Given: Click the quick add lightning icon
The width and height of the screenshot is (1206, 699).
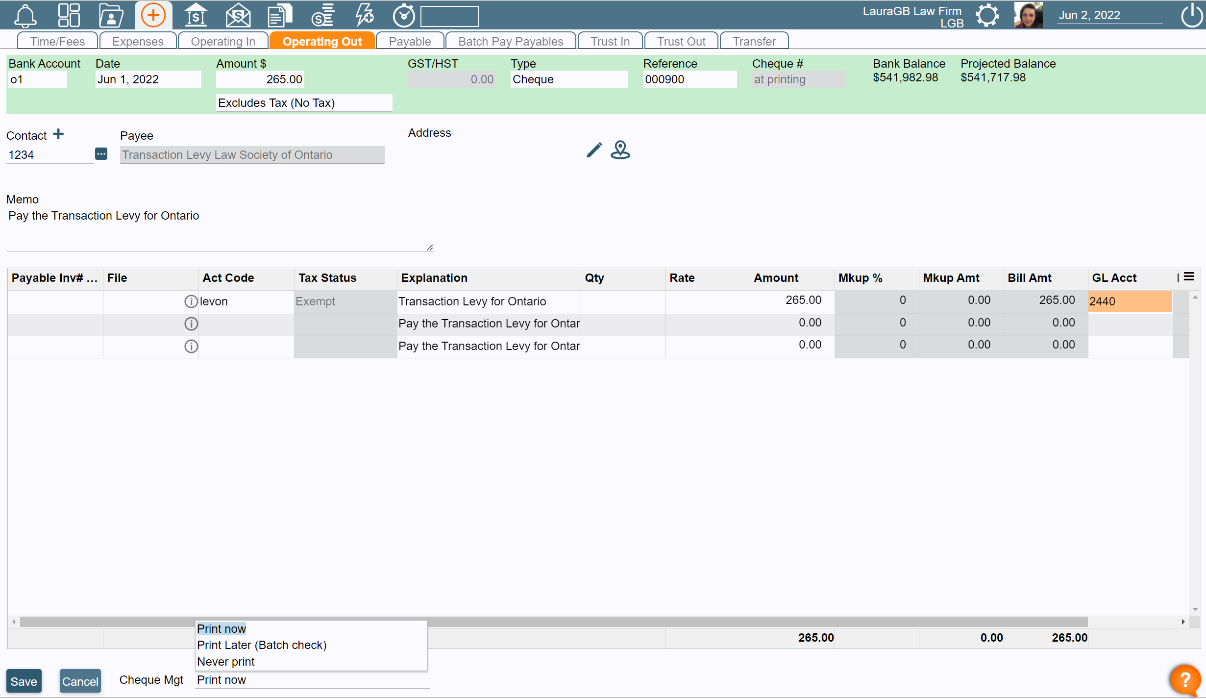Looking at the screenshot, I should [x=364, y=15].
